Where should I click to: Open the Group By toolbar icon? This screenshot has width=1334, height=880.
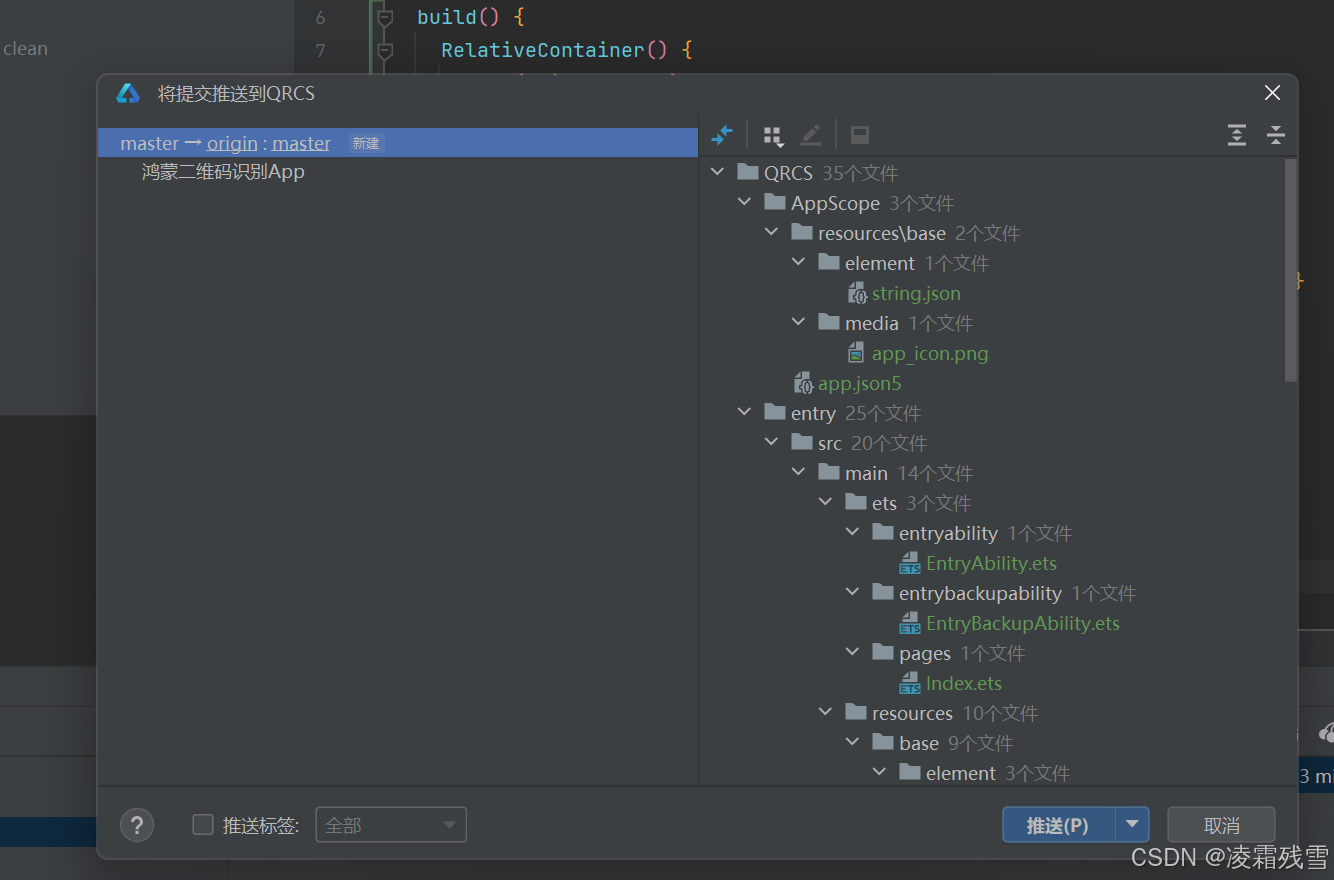[773, 136]
